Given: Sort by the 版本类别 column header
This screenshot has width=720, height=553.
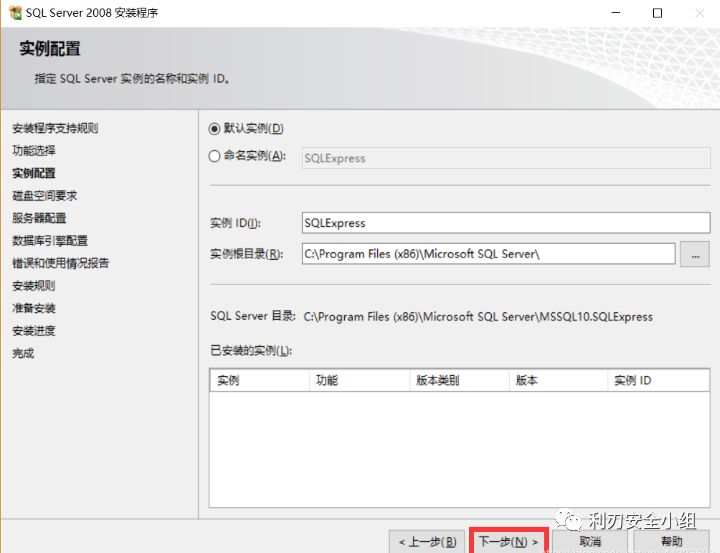Looking at the screenshot, I should (458, 381).
